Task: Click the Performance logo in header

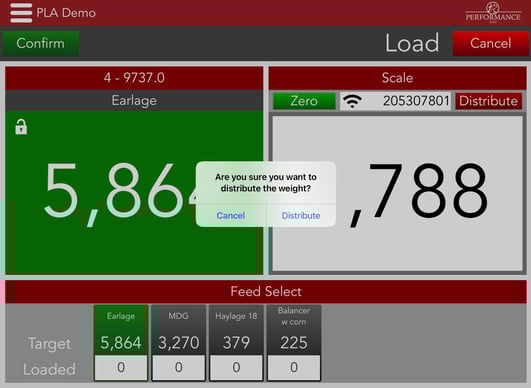Action: pos(493,13)
